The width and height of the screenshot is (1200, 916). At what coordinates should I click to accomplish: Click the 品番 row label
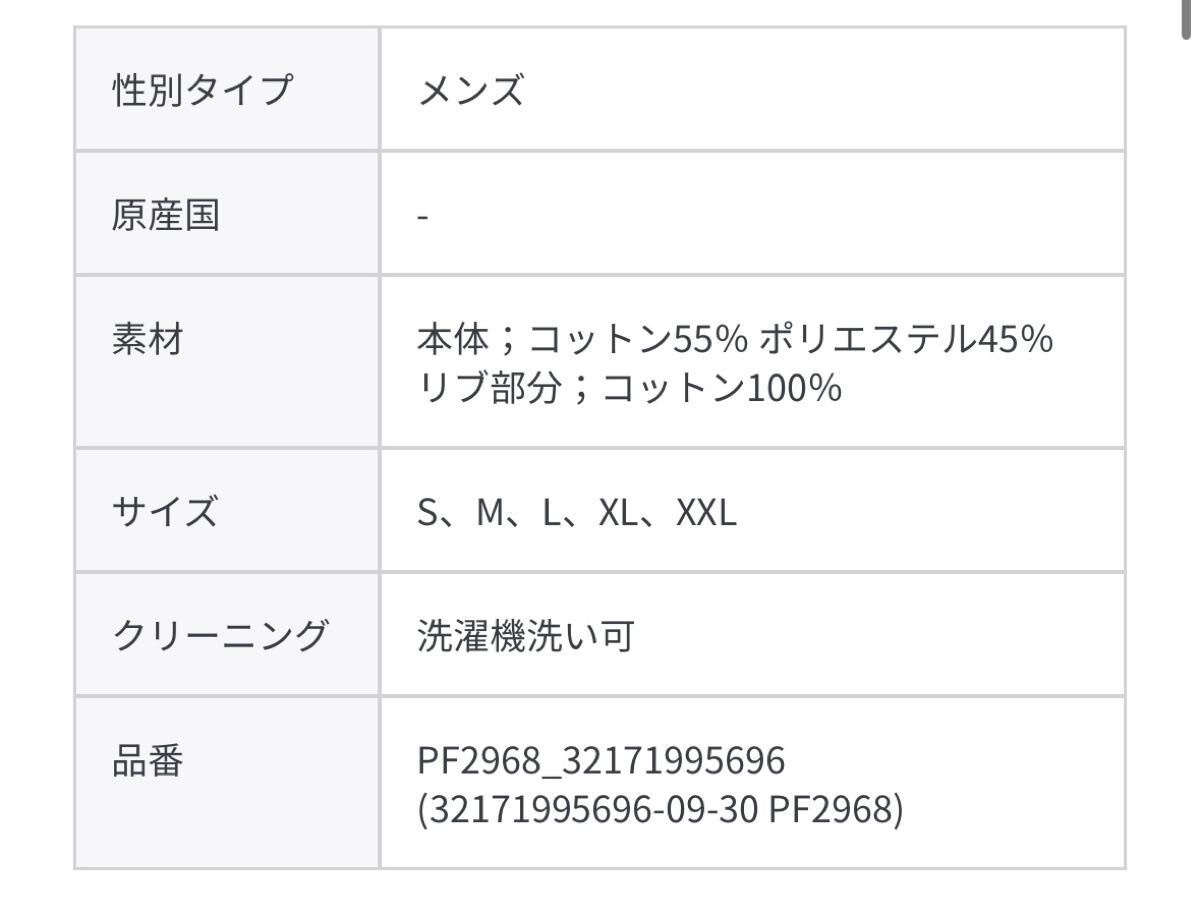(148, 762)
